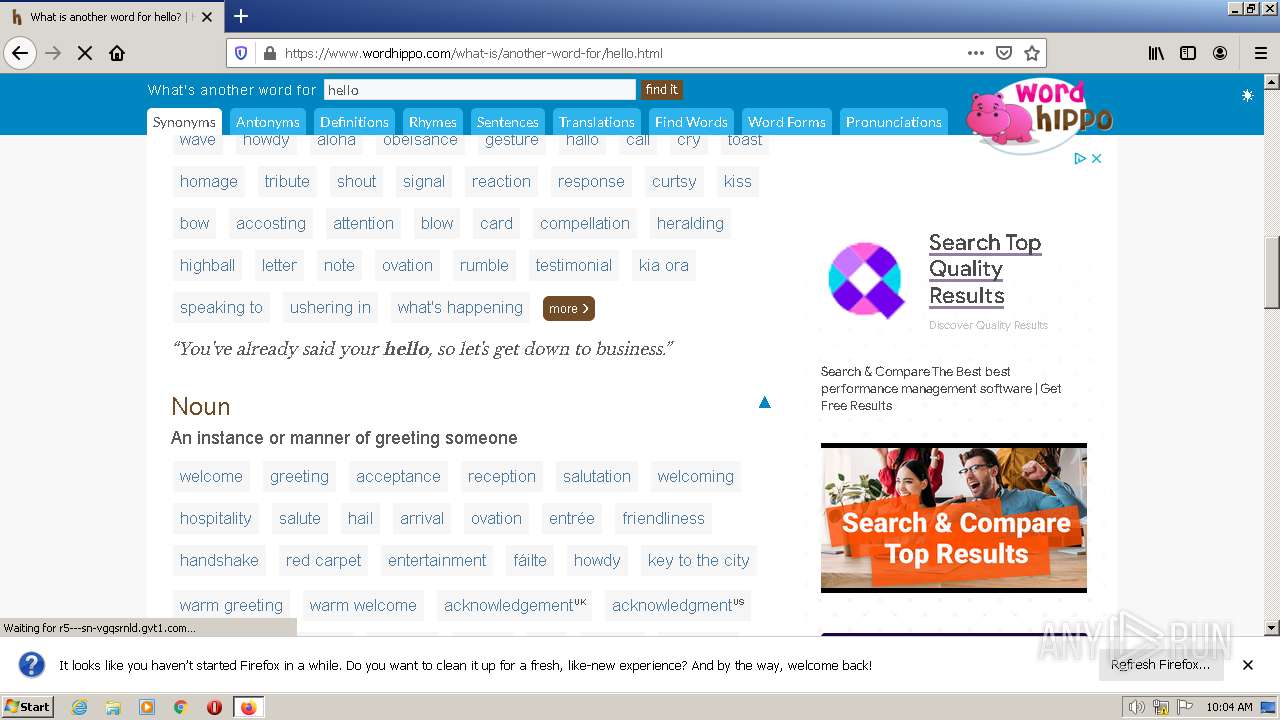
Task: Expand more synonyms button
Action: point(569,309)
